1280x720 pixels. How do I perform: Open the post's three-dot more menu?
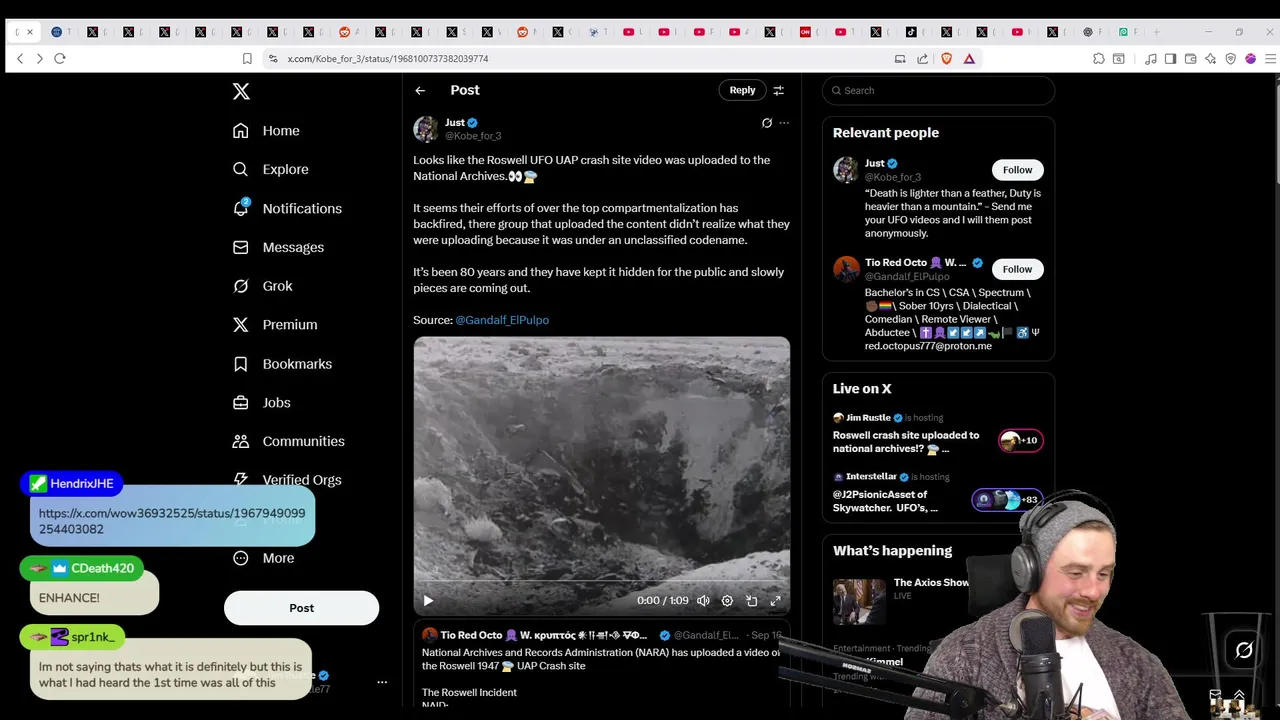(x=784, y=123)
